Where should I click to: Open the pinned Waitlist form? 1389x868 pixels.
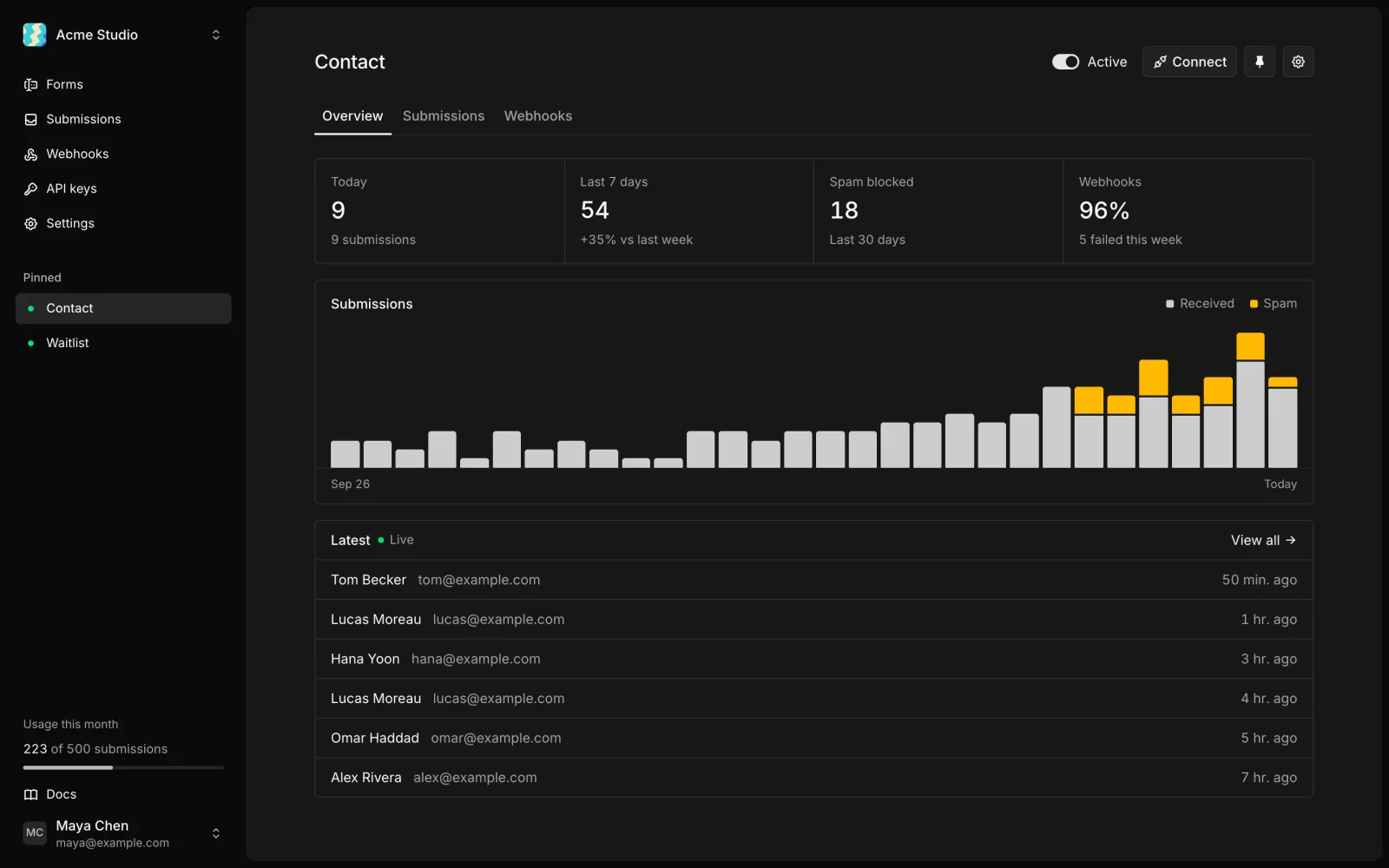tap(123, 343)
